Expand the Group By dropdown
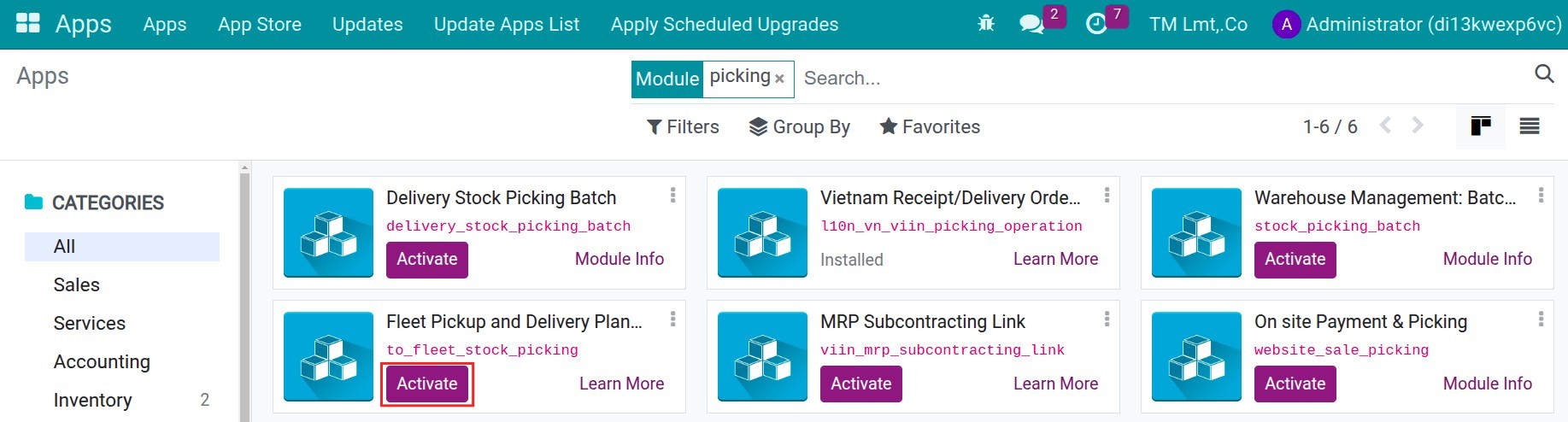Image resolution: width=1568 pixels, height=422 pixels. 800,126
